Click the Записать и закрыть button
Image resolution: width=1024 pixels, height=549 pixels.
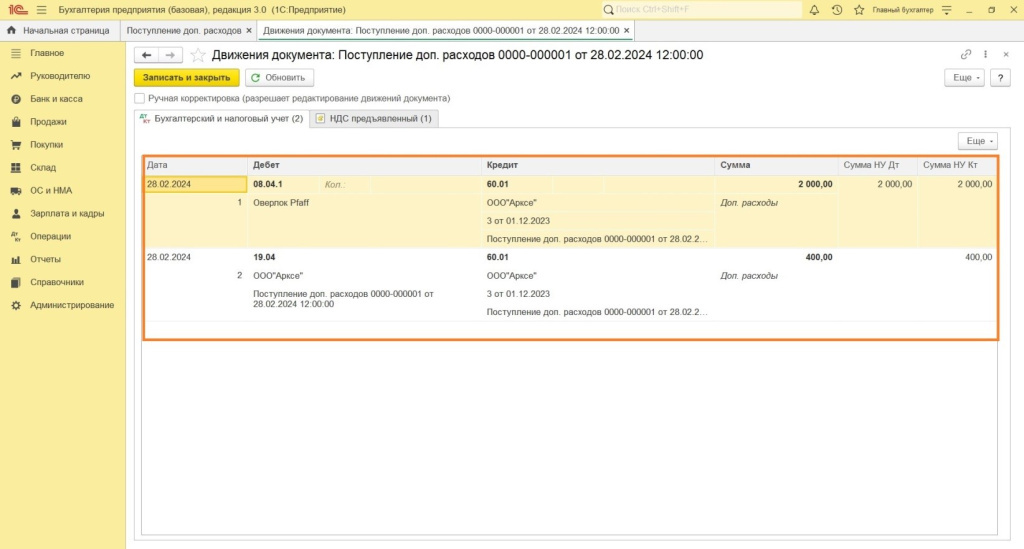tap(187, 78)
